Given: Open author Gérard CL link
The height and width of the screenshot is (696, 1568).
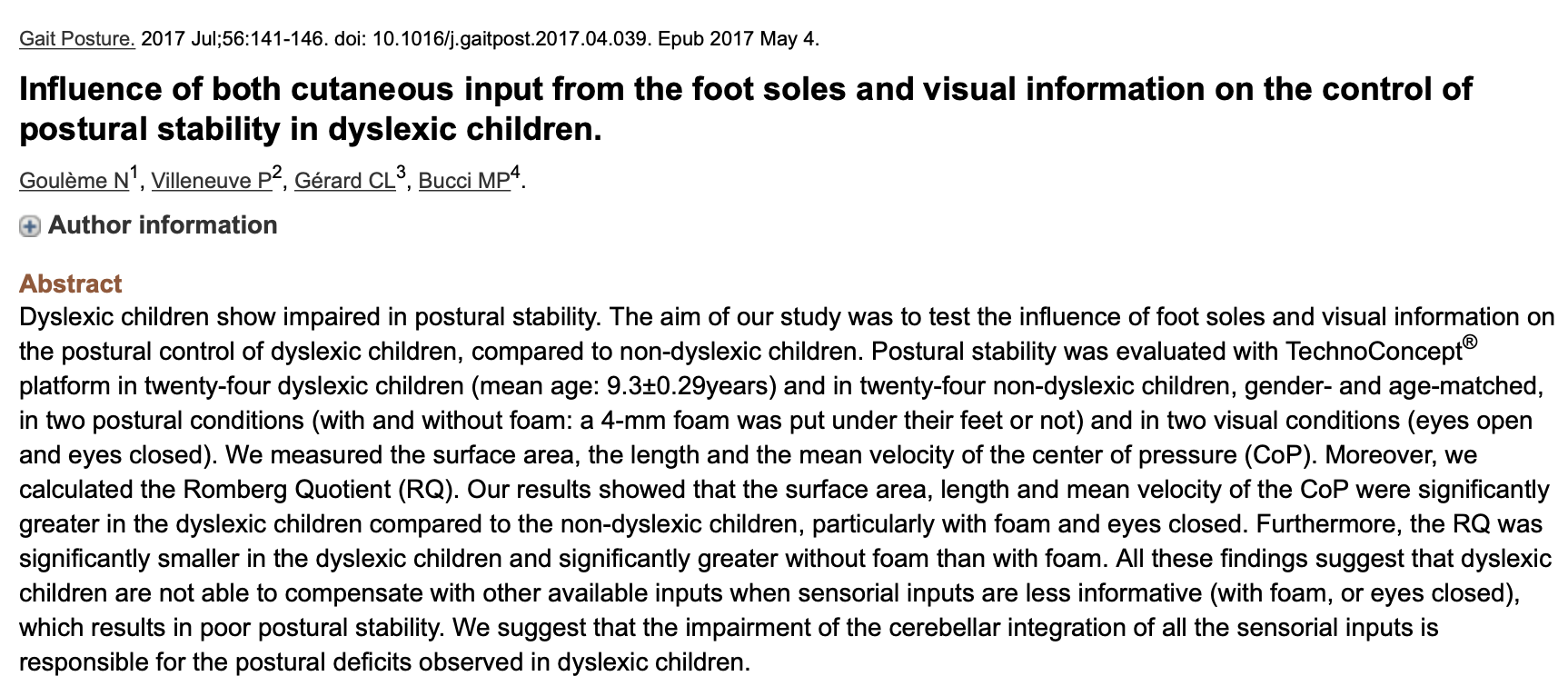Looking at the screenshot, I should (345, 181).
